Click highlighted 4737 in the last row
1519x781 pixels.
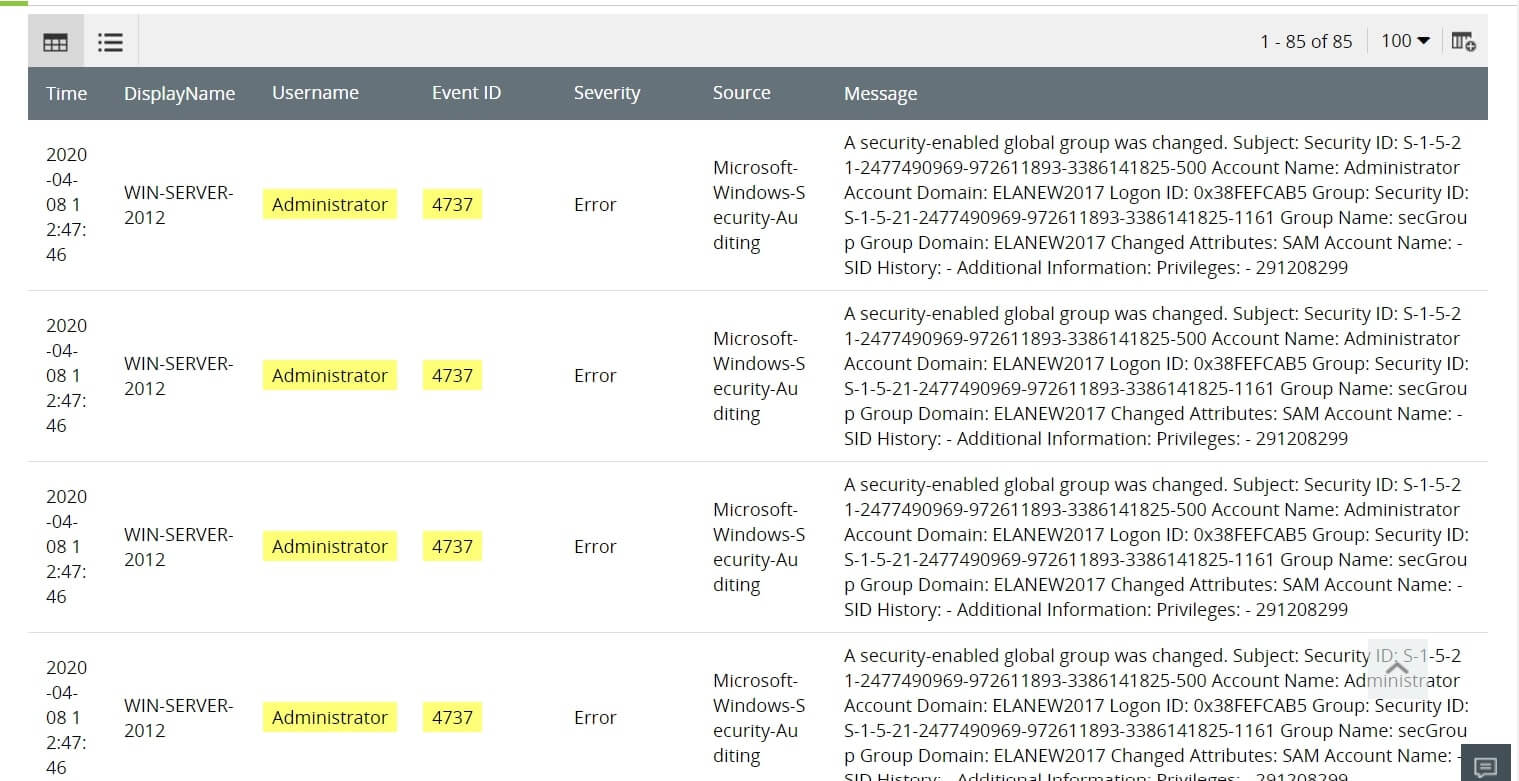point(452,717)
